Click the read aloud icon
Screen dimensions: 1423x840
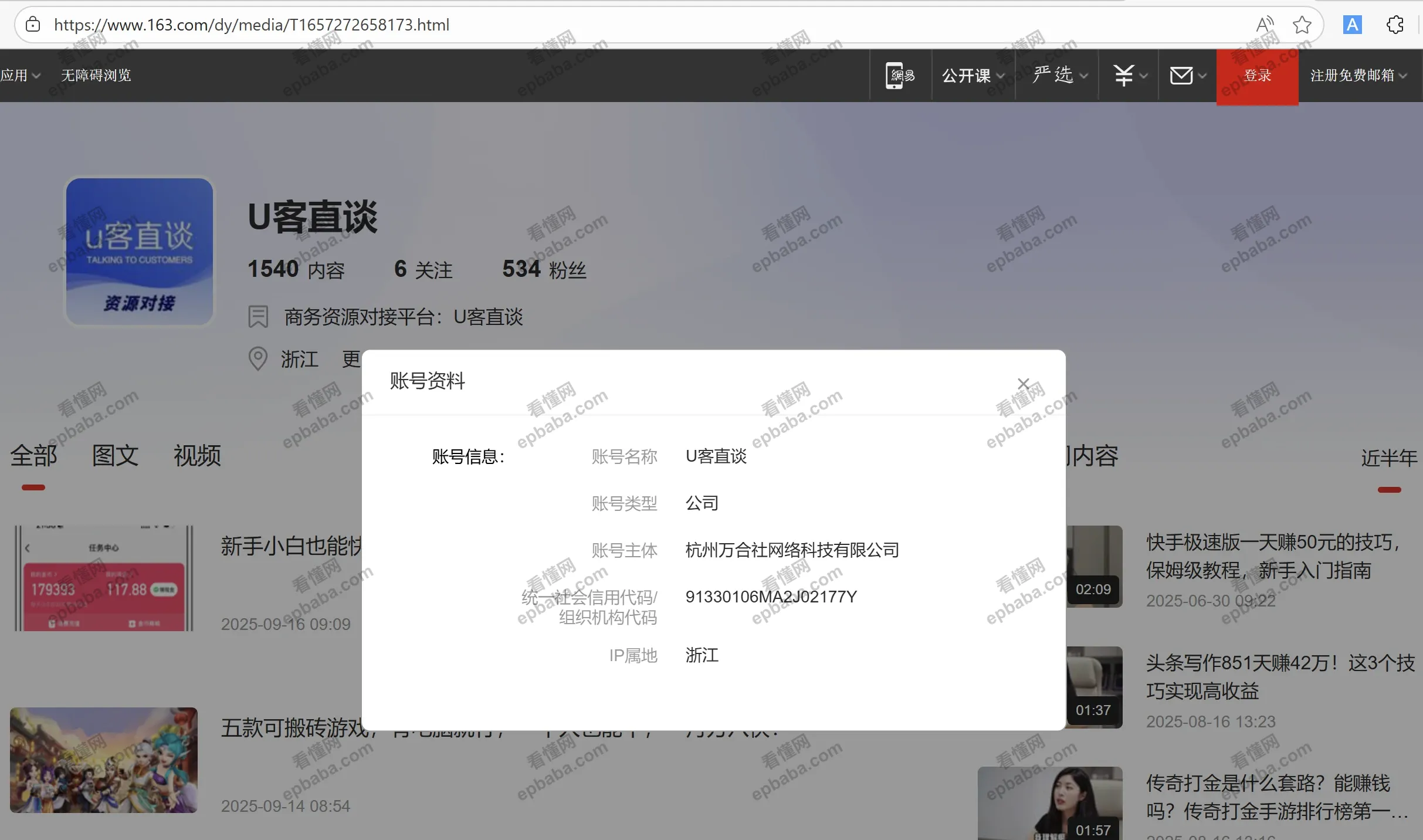click(1265, 25)
